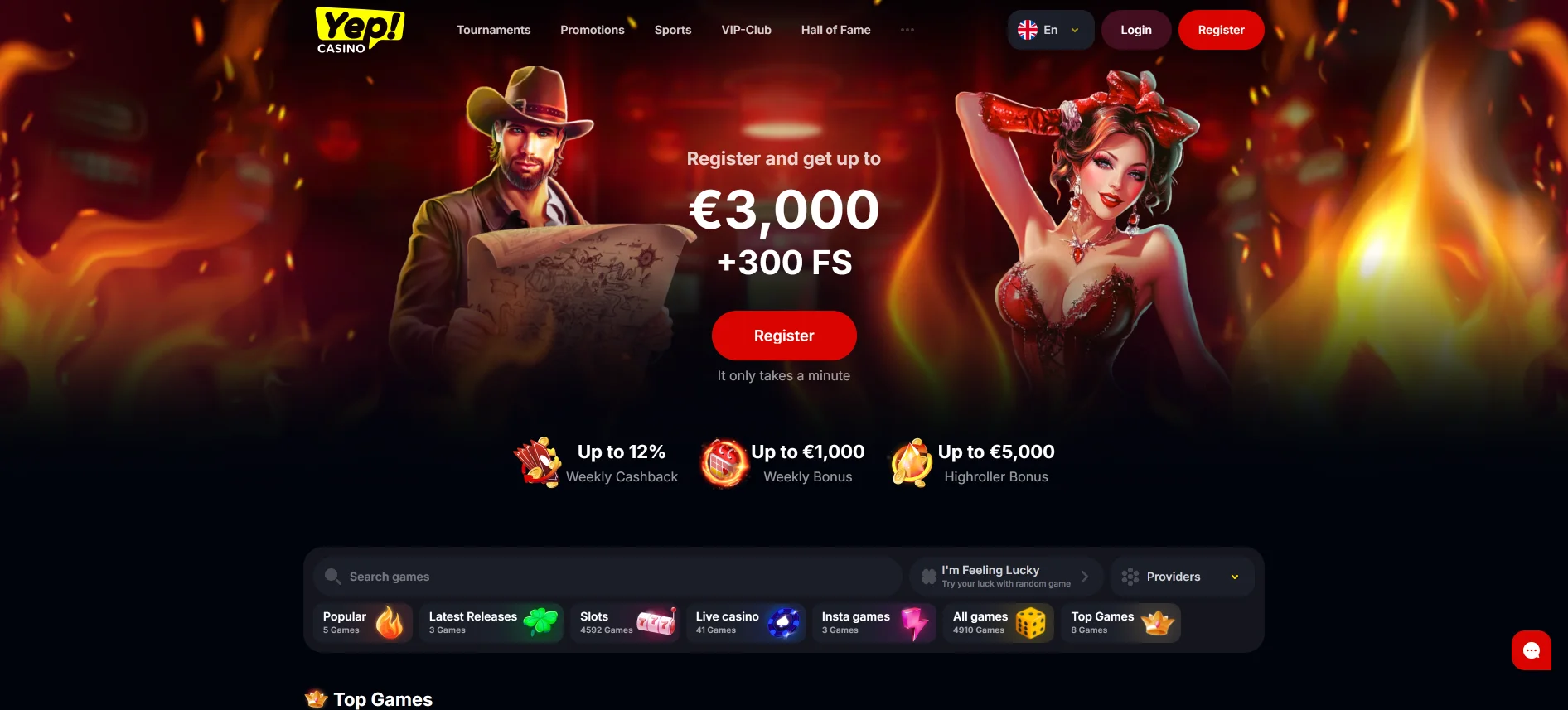Select the Slots category

click(626, 623)
